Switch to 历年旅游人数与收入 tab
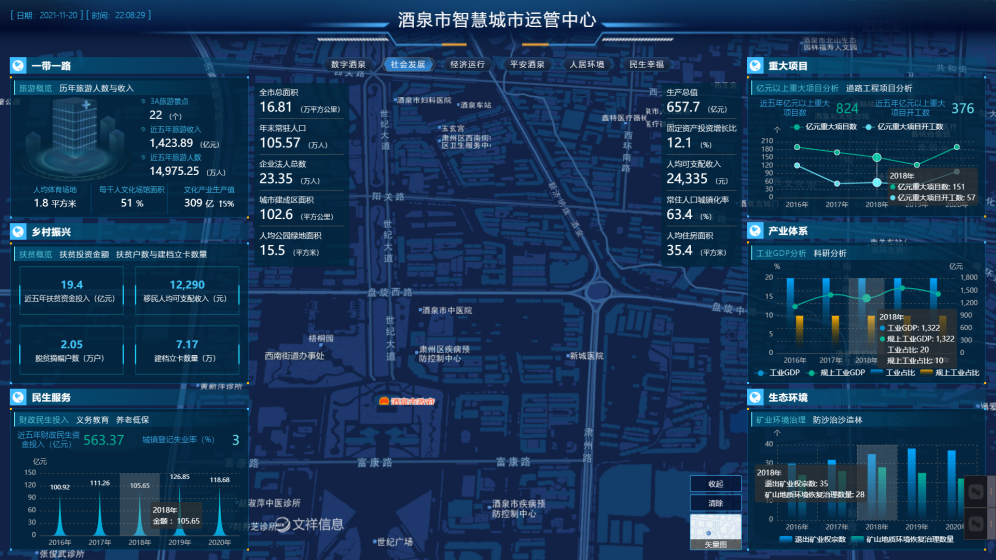The image size is (996, 560). click(x=96, y=88)
